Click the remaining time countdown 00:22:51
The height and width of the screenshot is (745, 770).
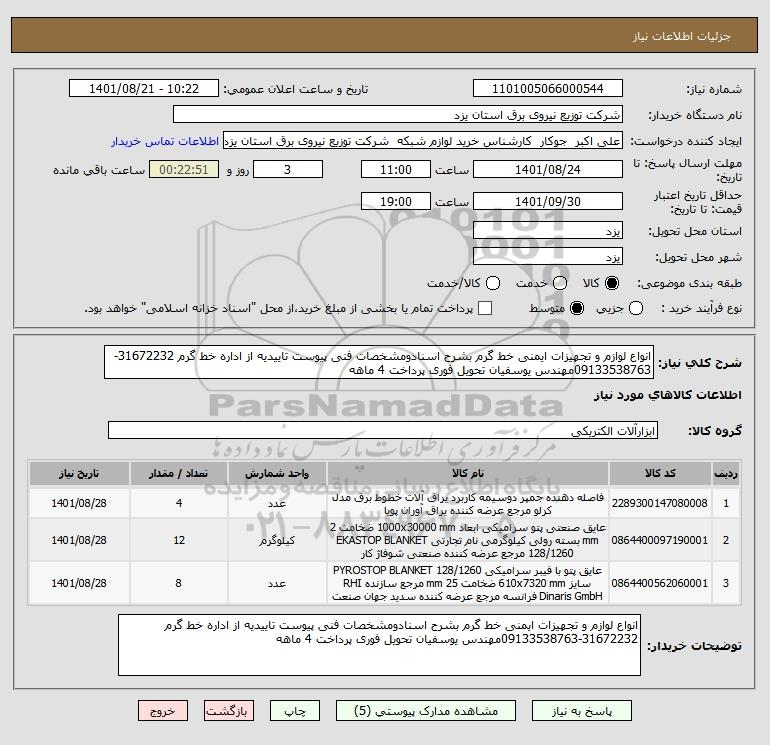pos(184,169)
